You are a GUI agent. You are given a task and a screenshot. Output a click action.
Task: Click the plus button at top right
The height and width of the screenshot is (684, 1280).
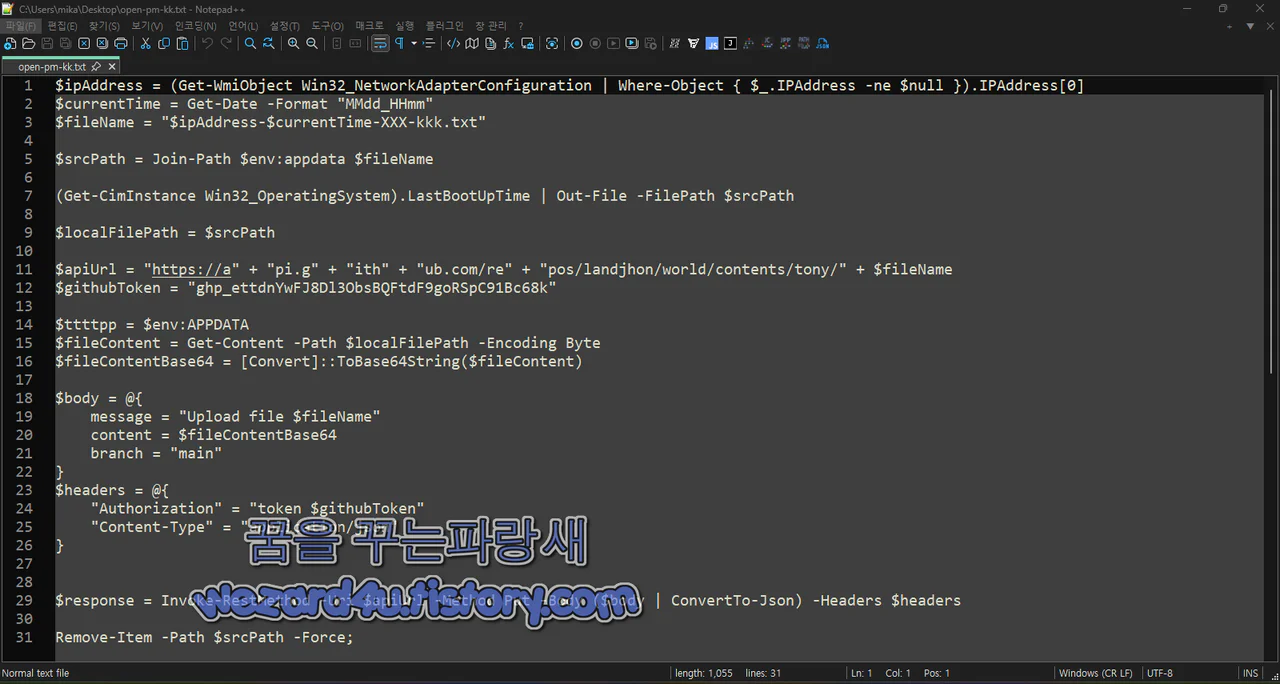pos(1230,26)
